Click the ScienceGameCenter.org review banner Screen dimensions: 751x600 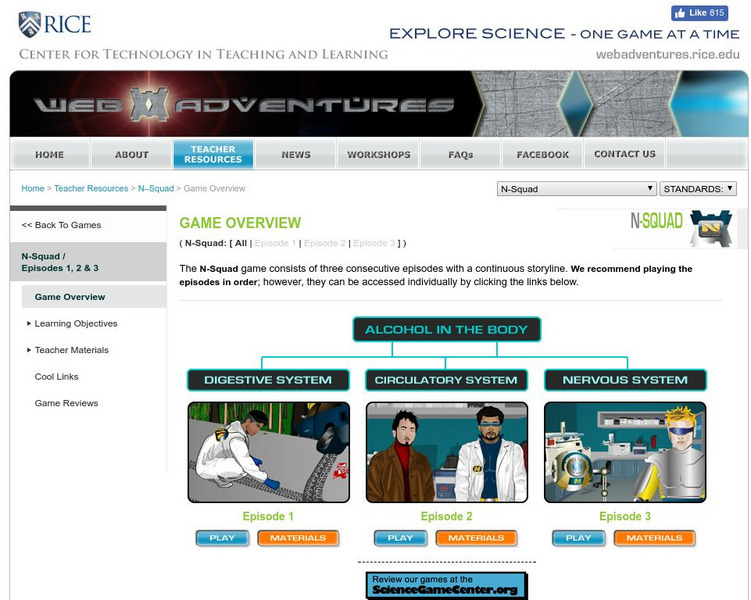pos(446,585)
